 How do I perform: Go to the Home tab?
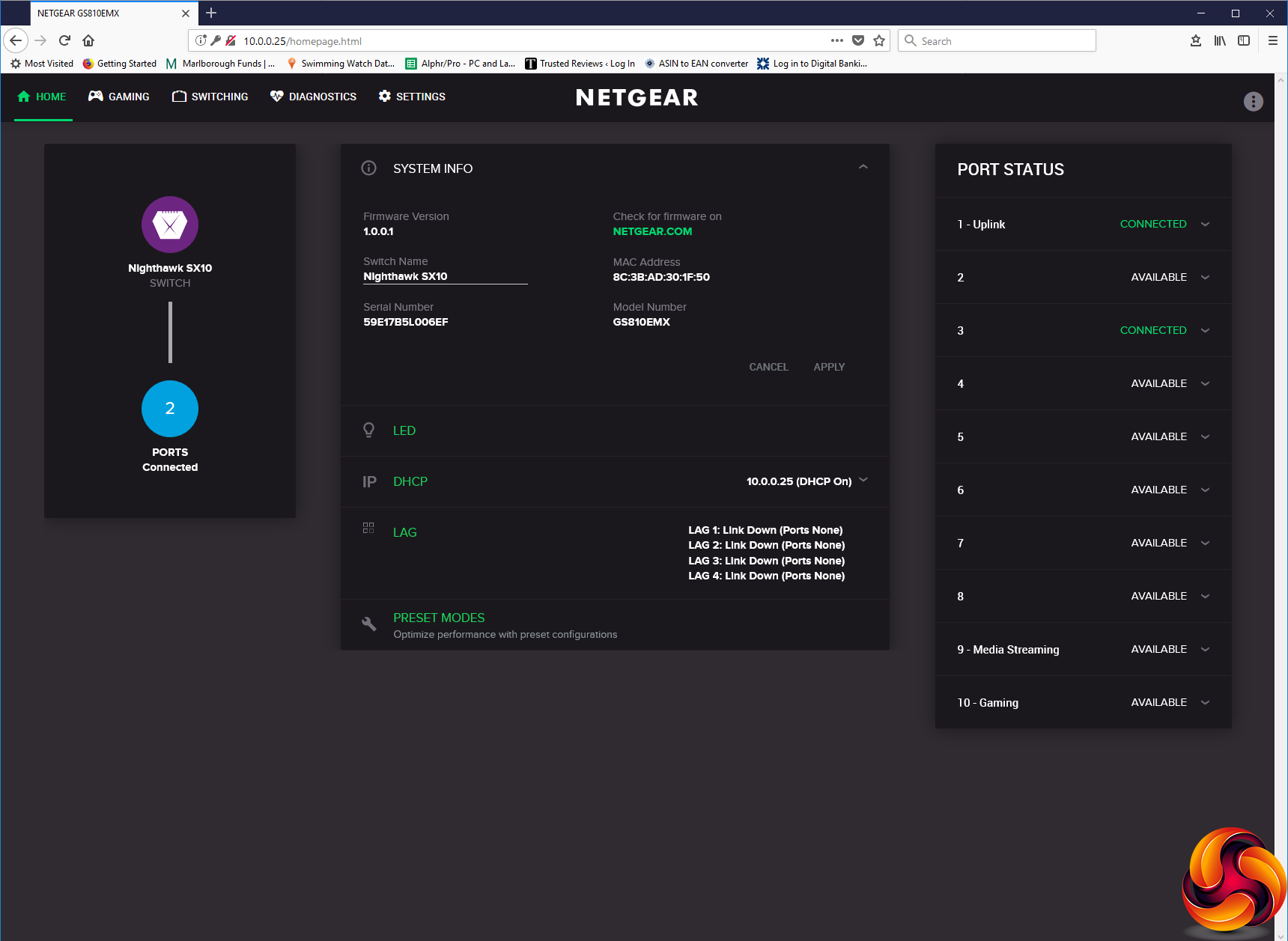point(42,97)
